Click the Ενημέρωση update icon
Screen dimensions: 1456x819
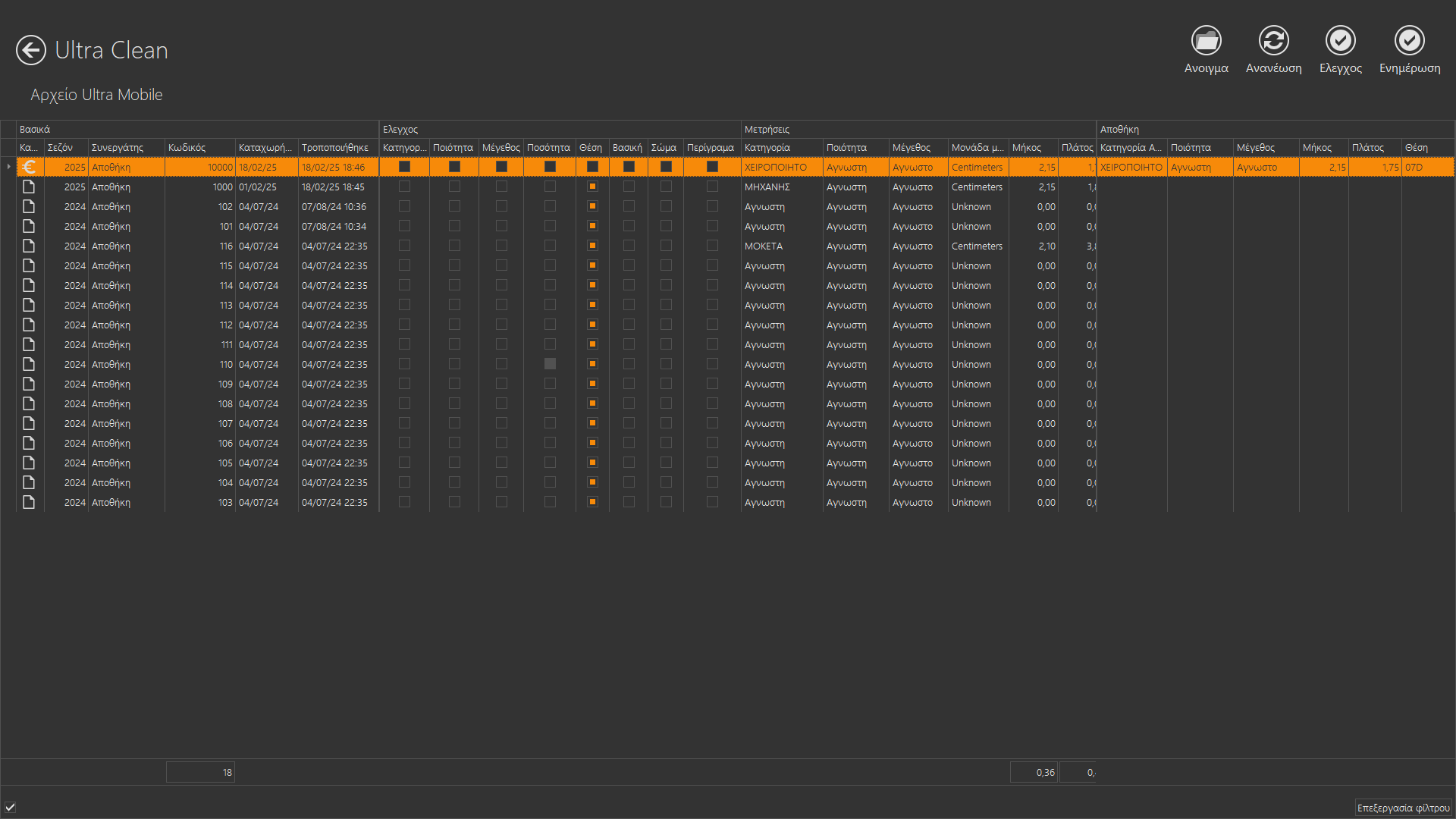[x=1409, y=41]
